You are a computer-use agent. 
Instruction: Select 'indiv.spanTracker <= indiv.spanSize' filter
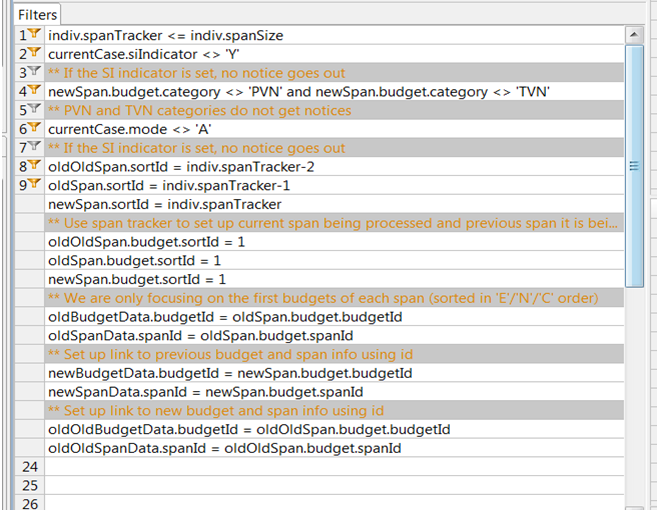click(x=334, y=35)
